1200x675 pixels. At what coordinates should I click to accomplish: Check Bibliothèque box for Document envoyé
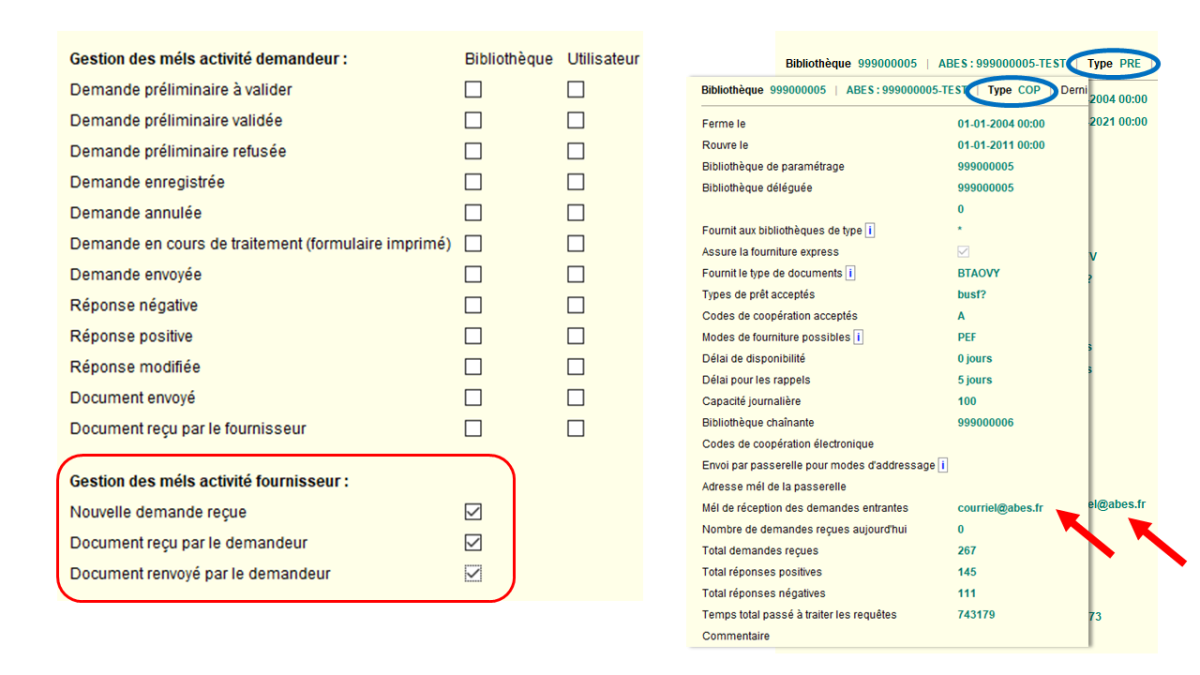pyautogui.click(x=473, y=397)
